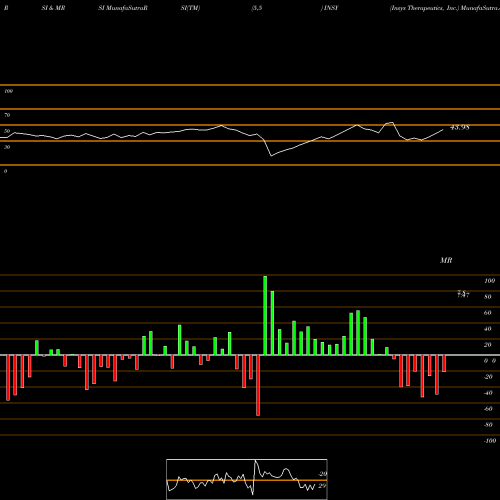Click the RSI axis label 50
The height and width of the screenshot is (500, 500).
pos(7,131)
